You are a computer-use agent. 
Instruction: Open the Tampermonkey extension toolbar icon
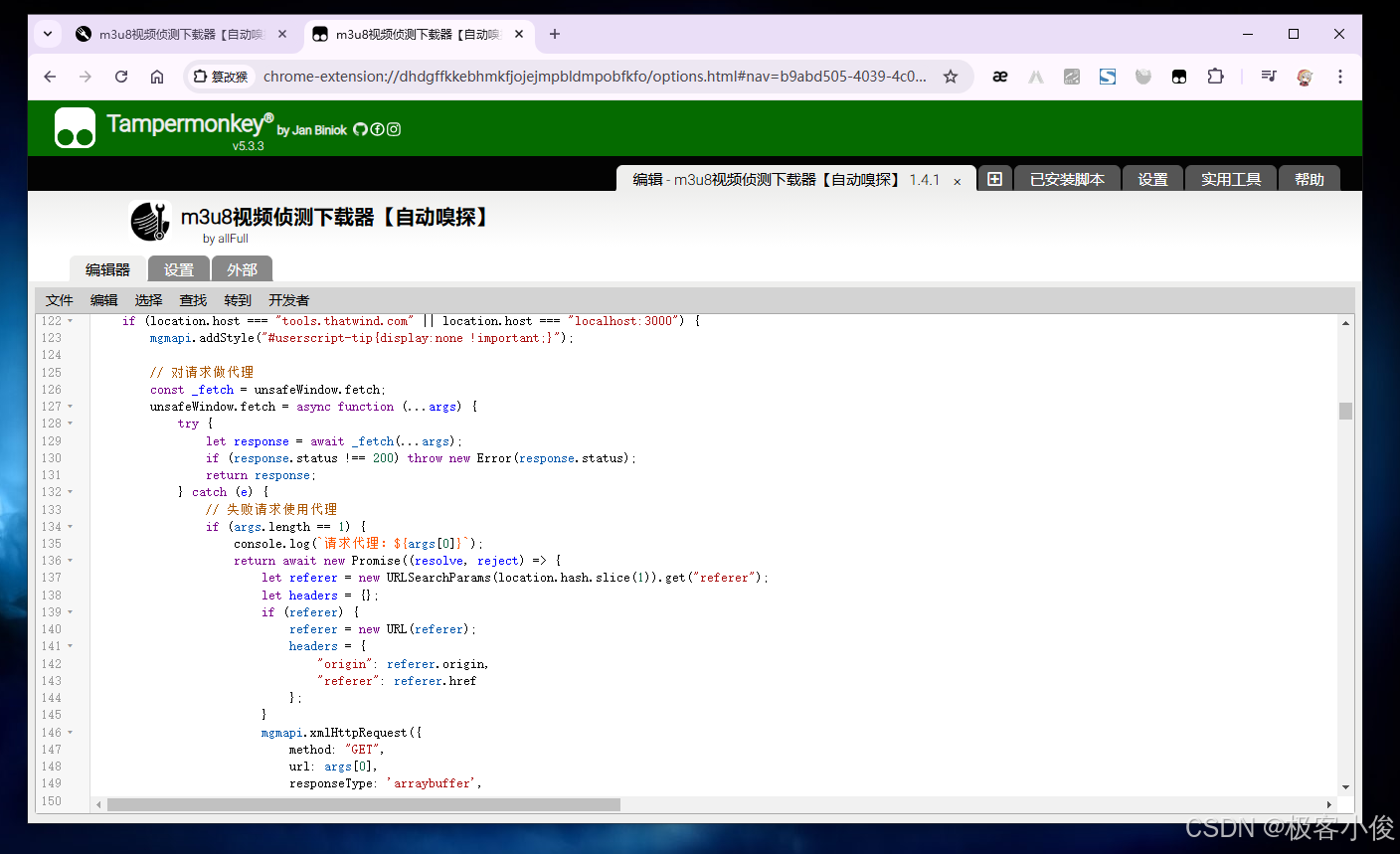click(1179, 77)
